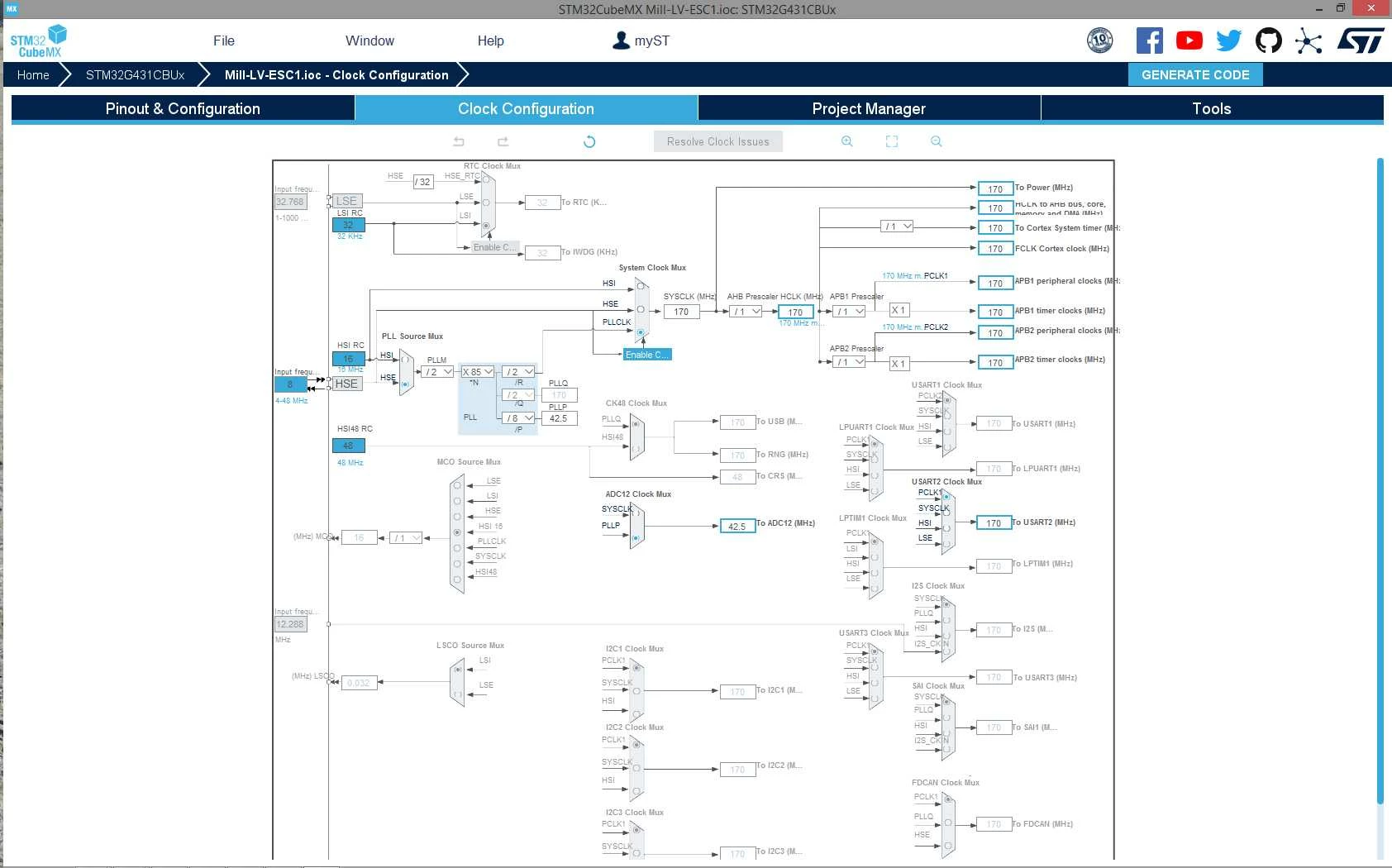Click the SYSCLK (MHz) value field
Screen dimensions: 1392x868
[x=681, y=312]
